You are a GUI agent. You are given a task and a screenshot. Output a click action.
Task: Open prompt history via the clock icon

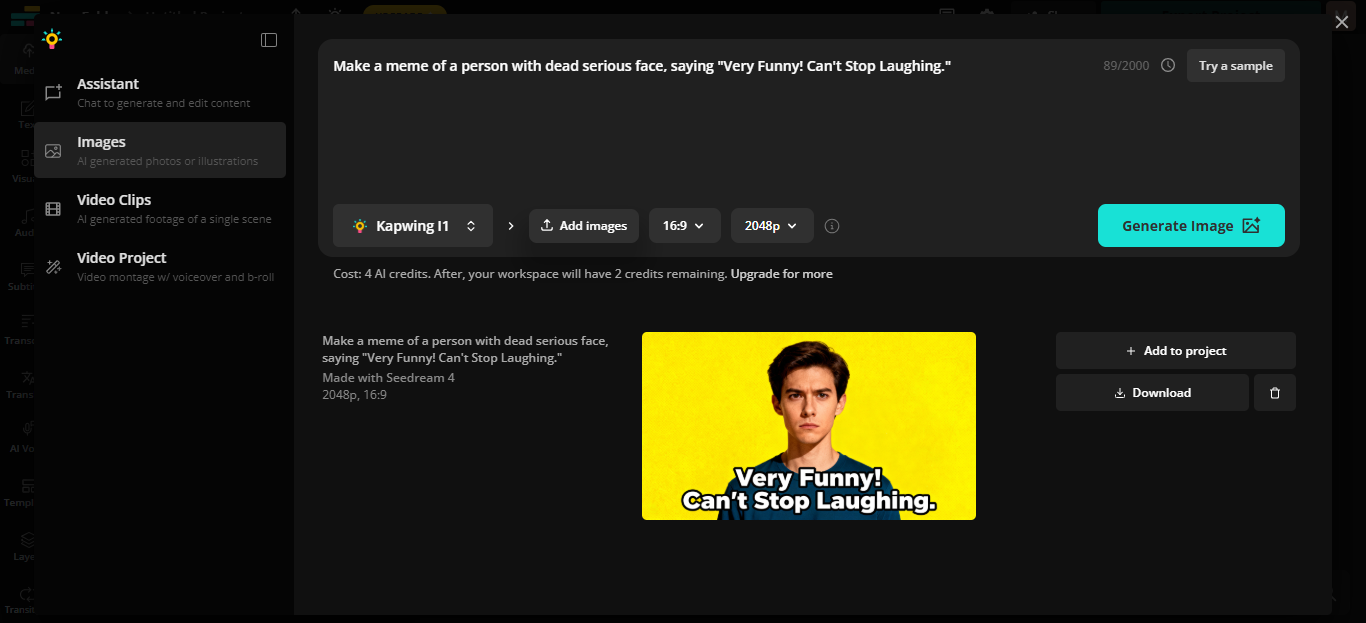1167,64
